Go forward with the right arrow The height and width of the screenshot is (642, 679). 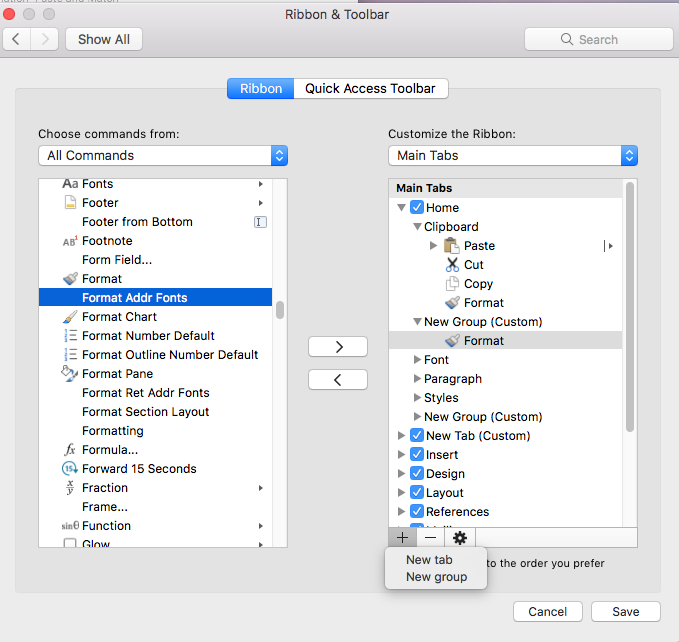pos(45,39)
